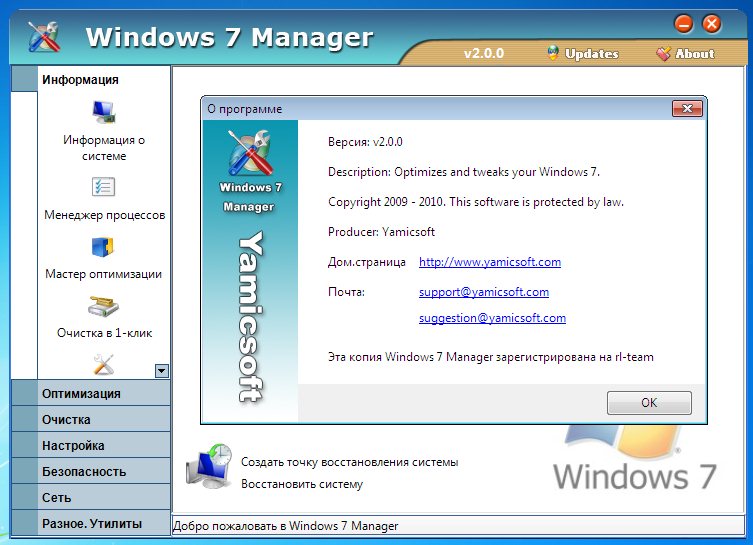The image size is (753, 545).
Task: Select the Разное. Утилиты category
Action: click(91, 523)
